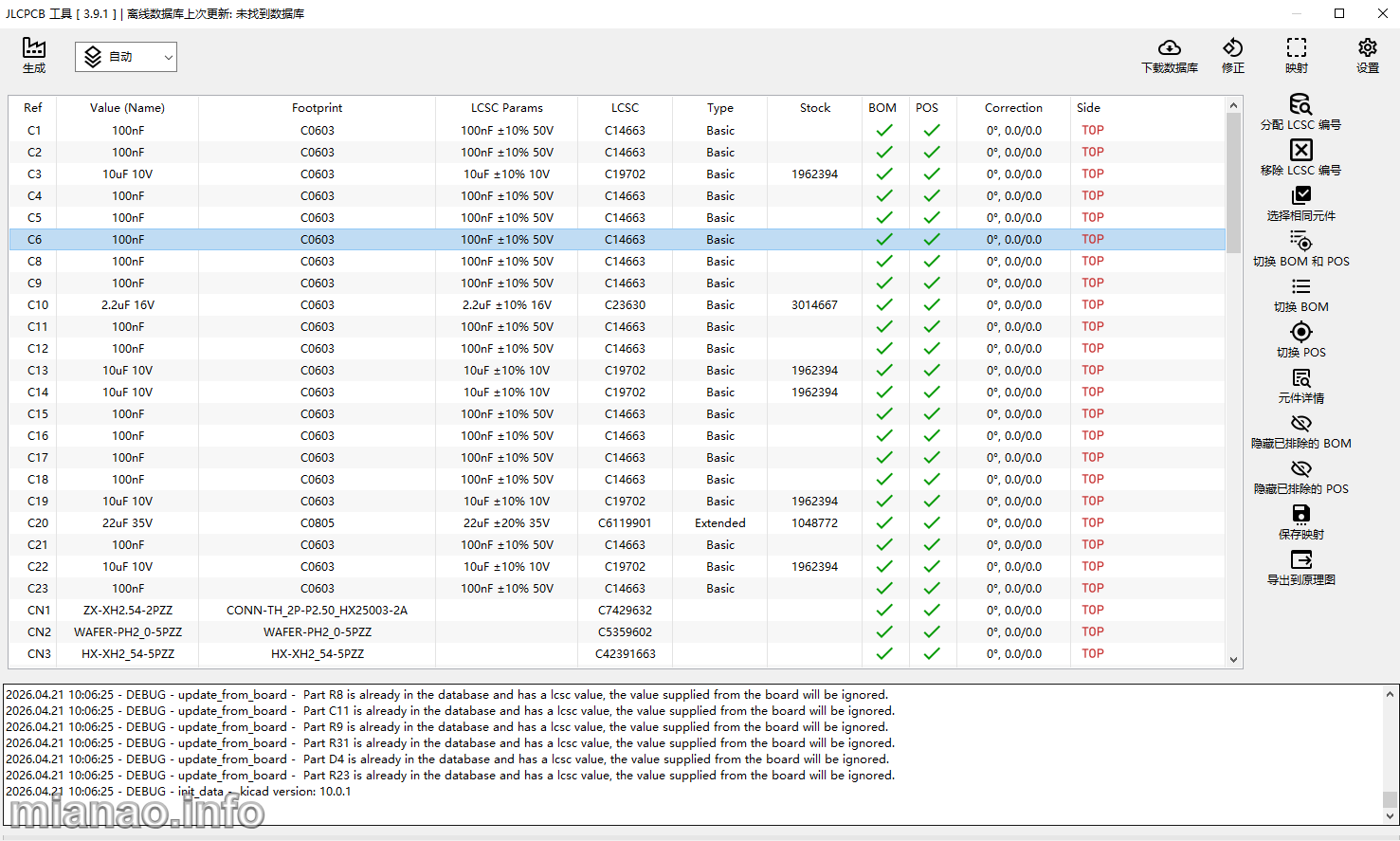Open part details (元件详情) icon
Image resolution: width=1400 pixels, height=841 pixels.
point(1300,378)
